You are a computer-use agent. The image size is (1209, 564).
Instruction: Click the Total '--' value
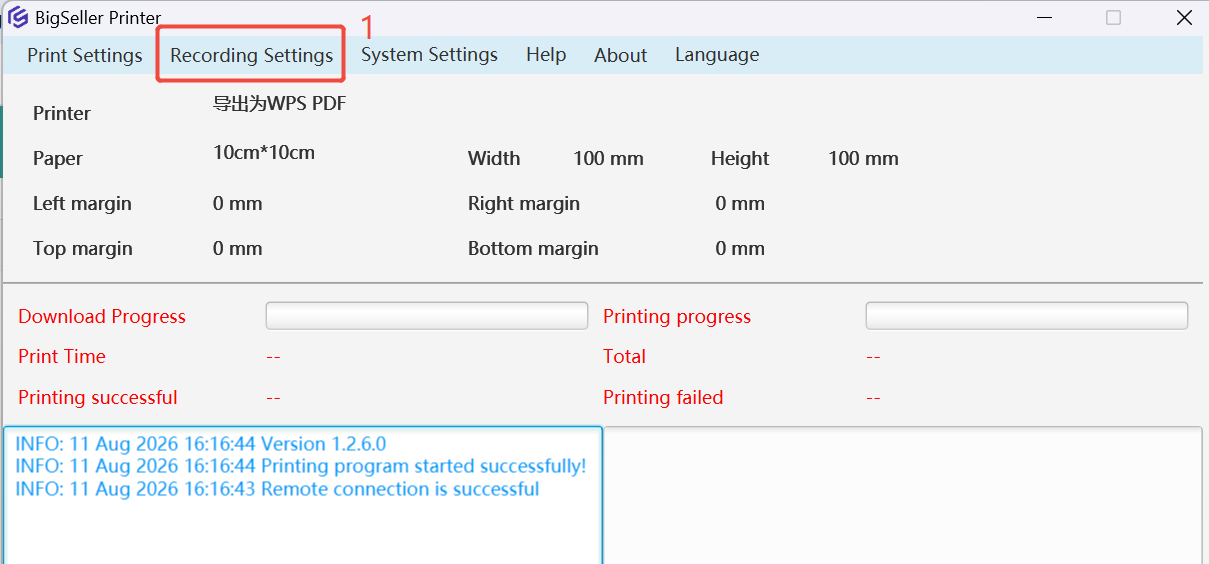873,356
